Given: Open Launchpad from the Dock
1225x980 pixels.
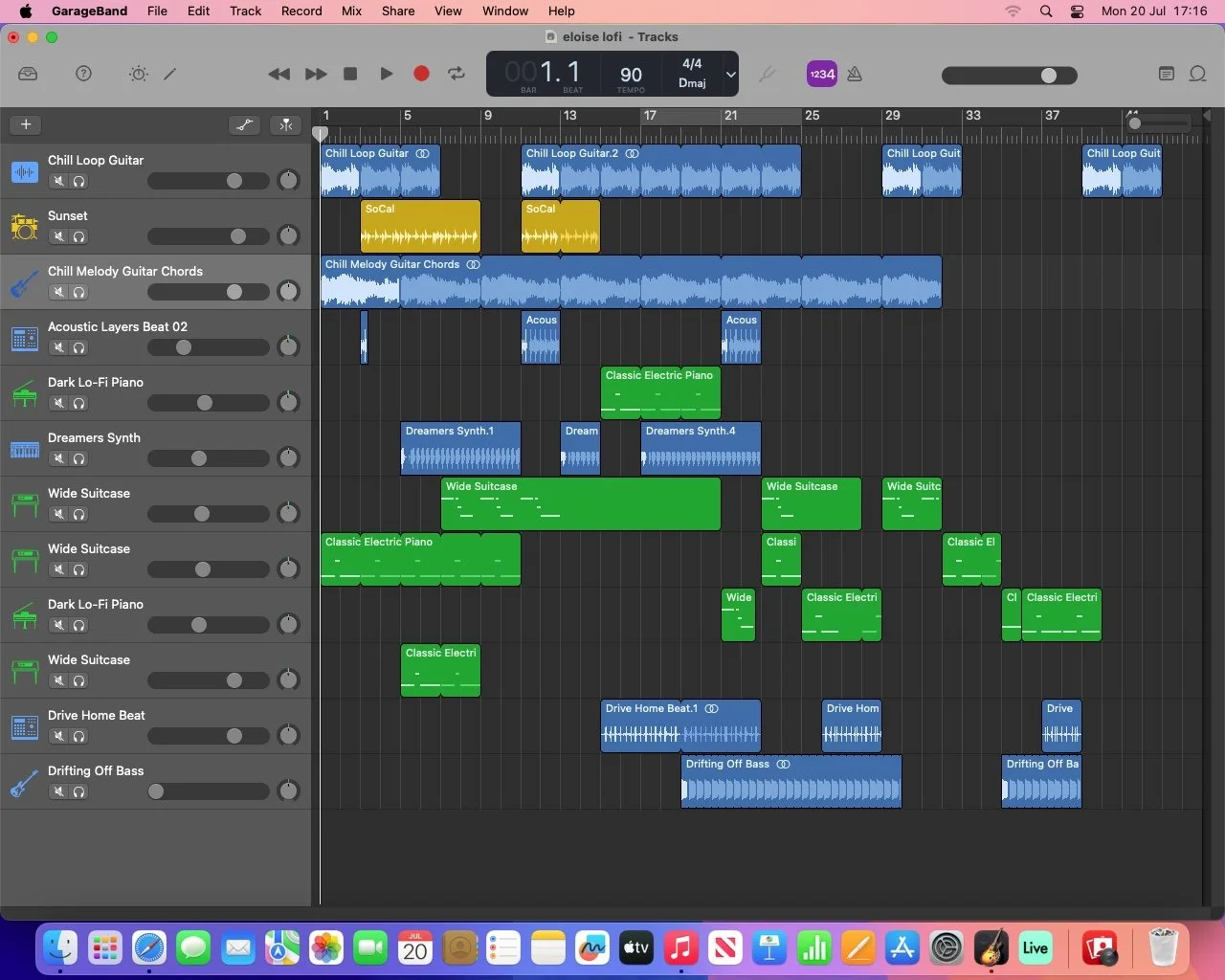Looking at the screenshot, I should click(104, 948).
